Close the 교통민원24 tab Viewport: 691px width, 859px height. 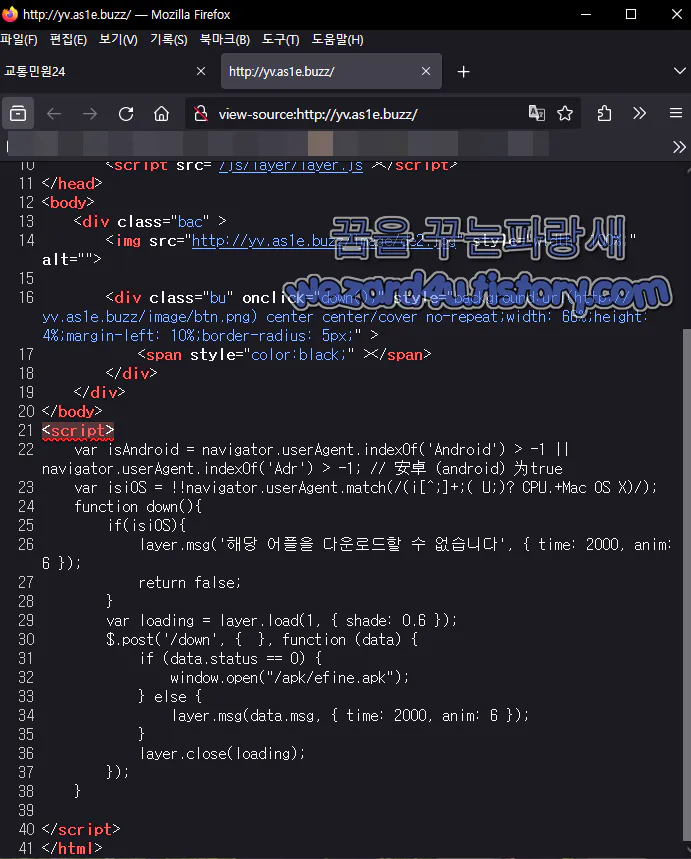[x=201, y=71]
